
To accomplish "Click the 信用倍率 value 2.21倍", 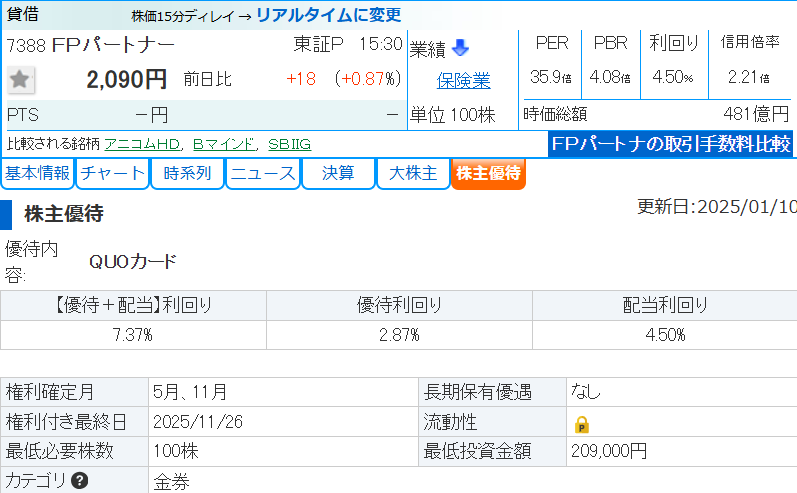I will (749, 77).
